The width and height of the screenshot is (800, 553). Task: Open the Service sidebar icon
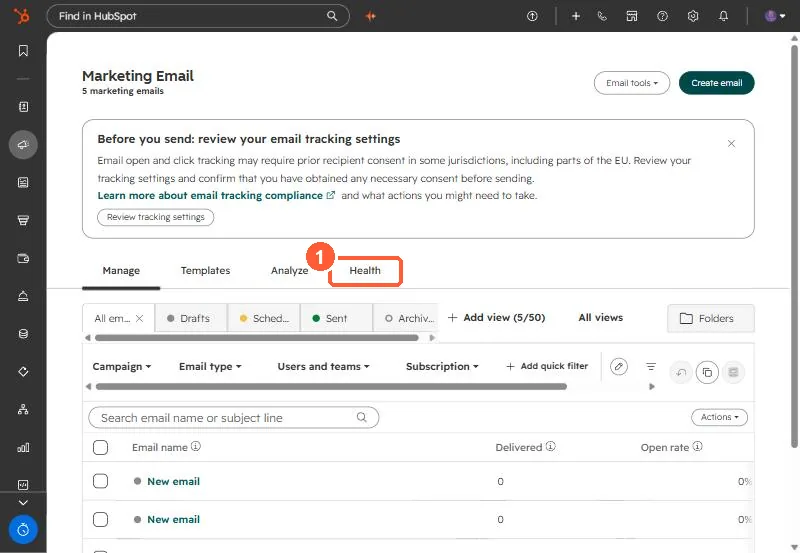point(23,296)
